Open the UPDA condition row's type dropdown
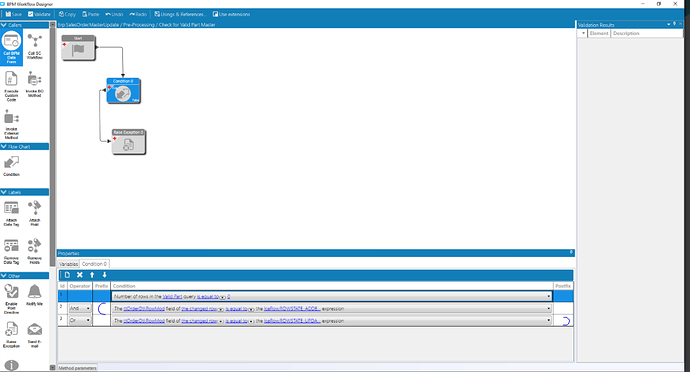 (548, 320)
